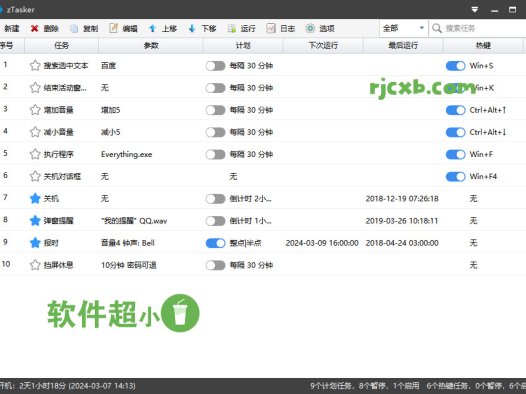Star the 减小音量 task
Viewport: 526px width, 394px height.
coord(35,132)
